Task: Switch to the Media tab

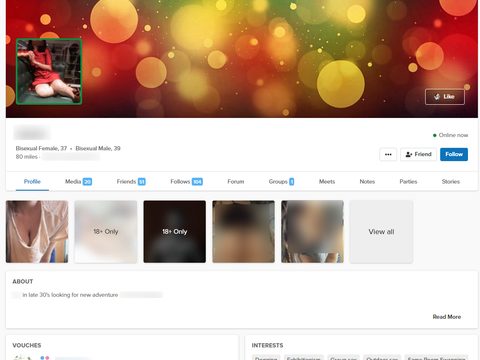Action: (x=78, y=182)
